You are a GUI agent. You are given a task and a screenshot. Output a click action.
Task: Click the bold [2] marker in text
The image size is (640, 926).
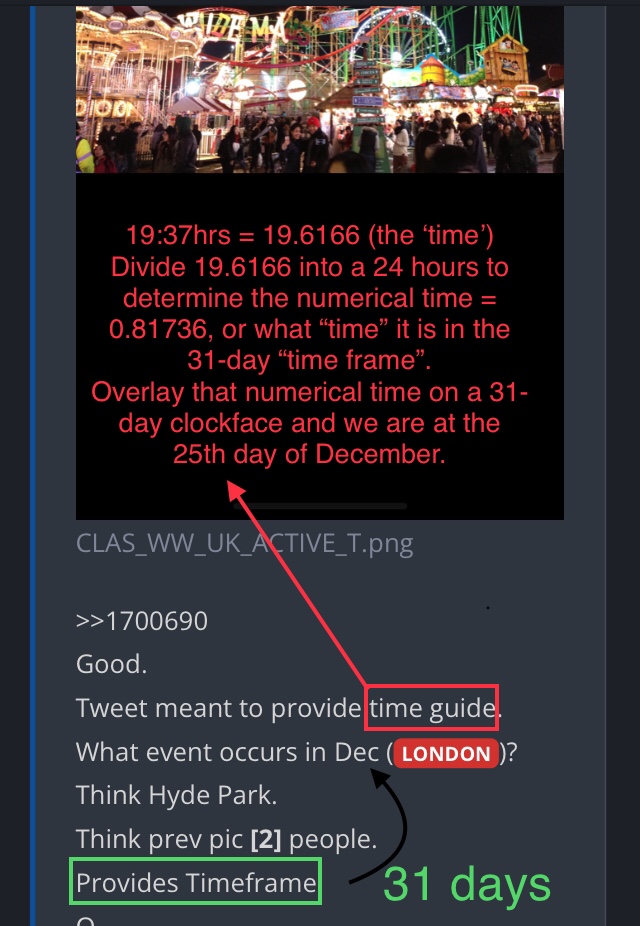[266, 839]
